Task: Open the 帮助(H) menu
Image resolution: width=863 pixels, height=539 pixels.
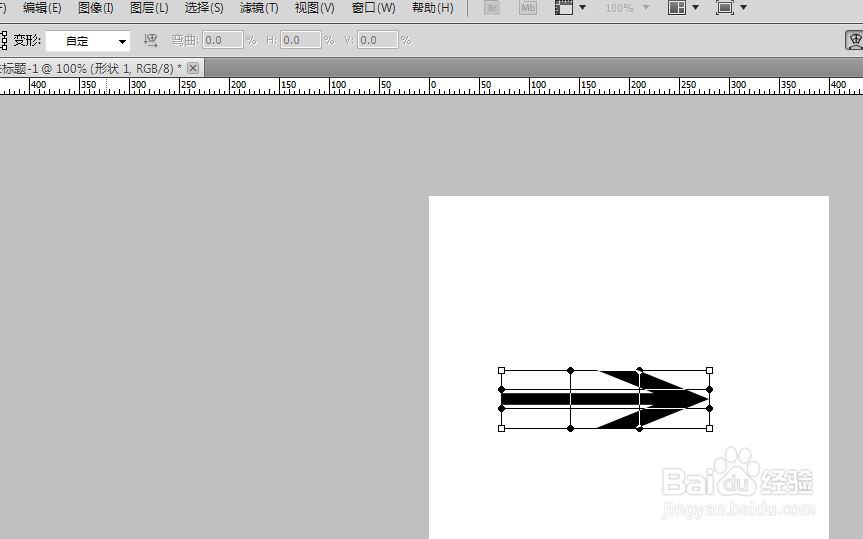Action: (x=433, y=8)
